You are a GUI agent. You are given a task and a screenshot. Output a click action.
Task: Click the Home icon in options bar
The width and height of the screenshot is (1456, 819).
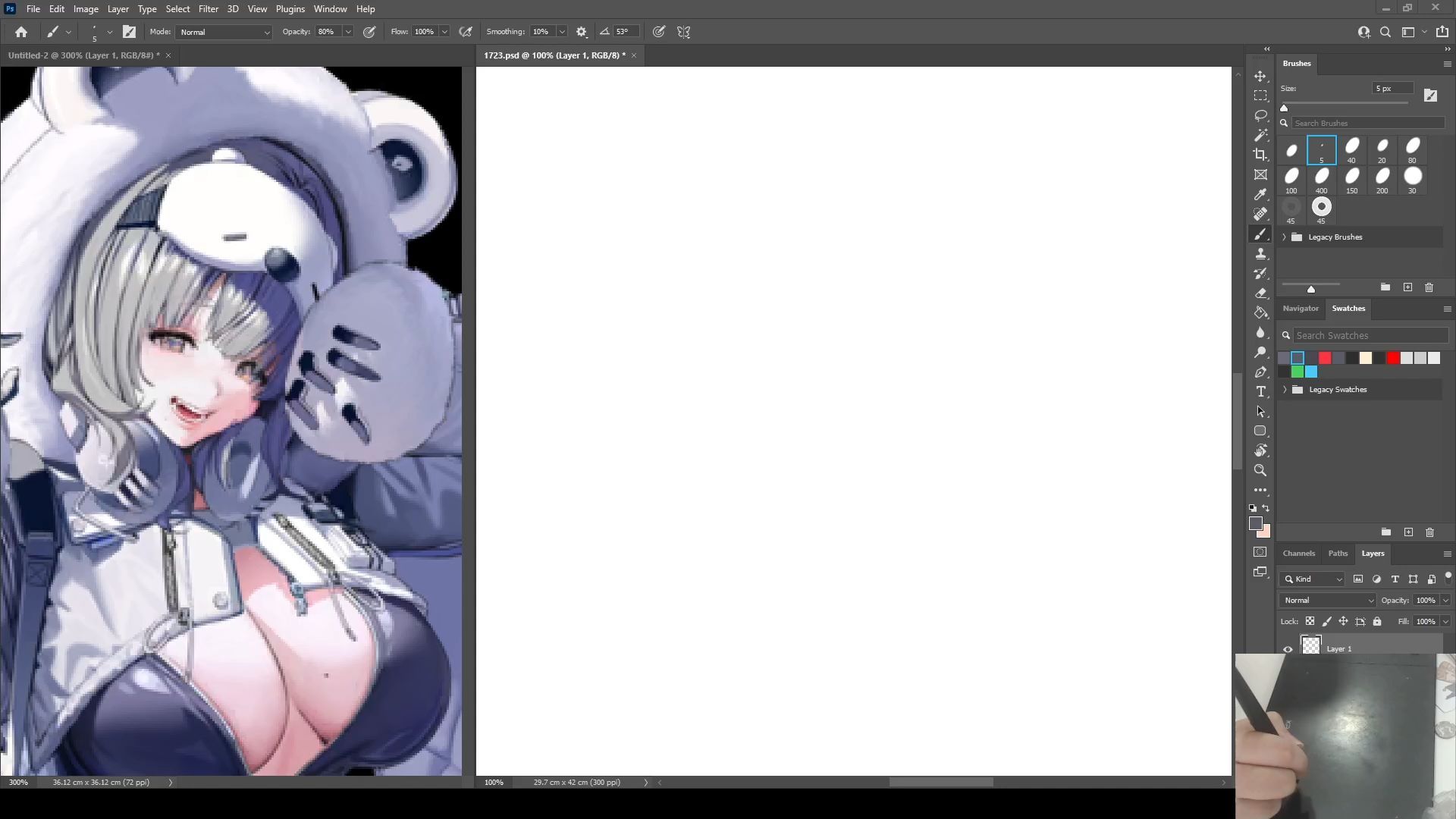[x=21, y=32]
